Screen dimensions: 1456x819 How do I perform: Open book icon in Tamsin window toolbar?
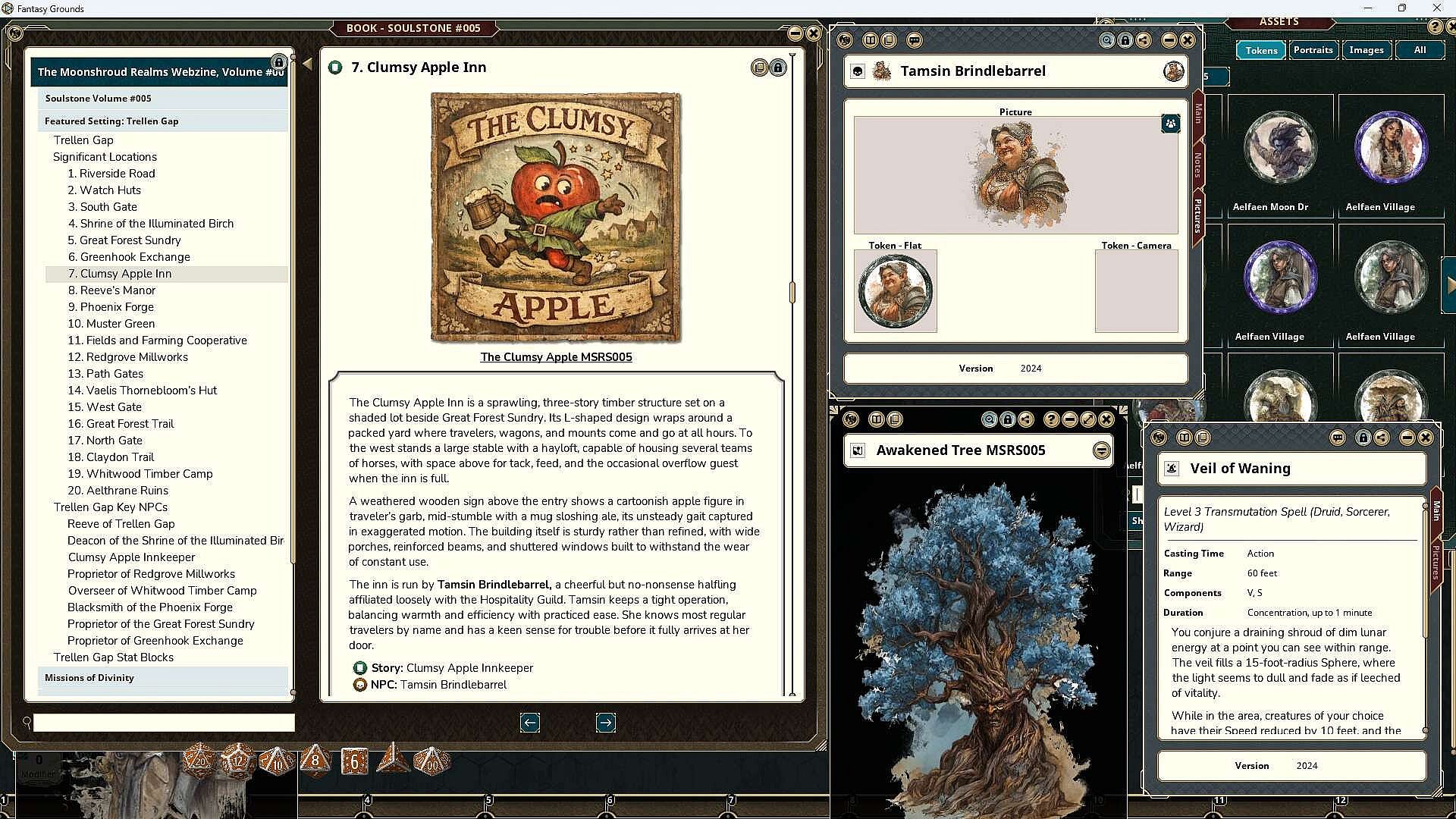tap(871, 40)
